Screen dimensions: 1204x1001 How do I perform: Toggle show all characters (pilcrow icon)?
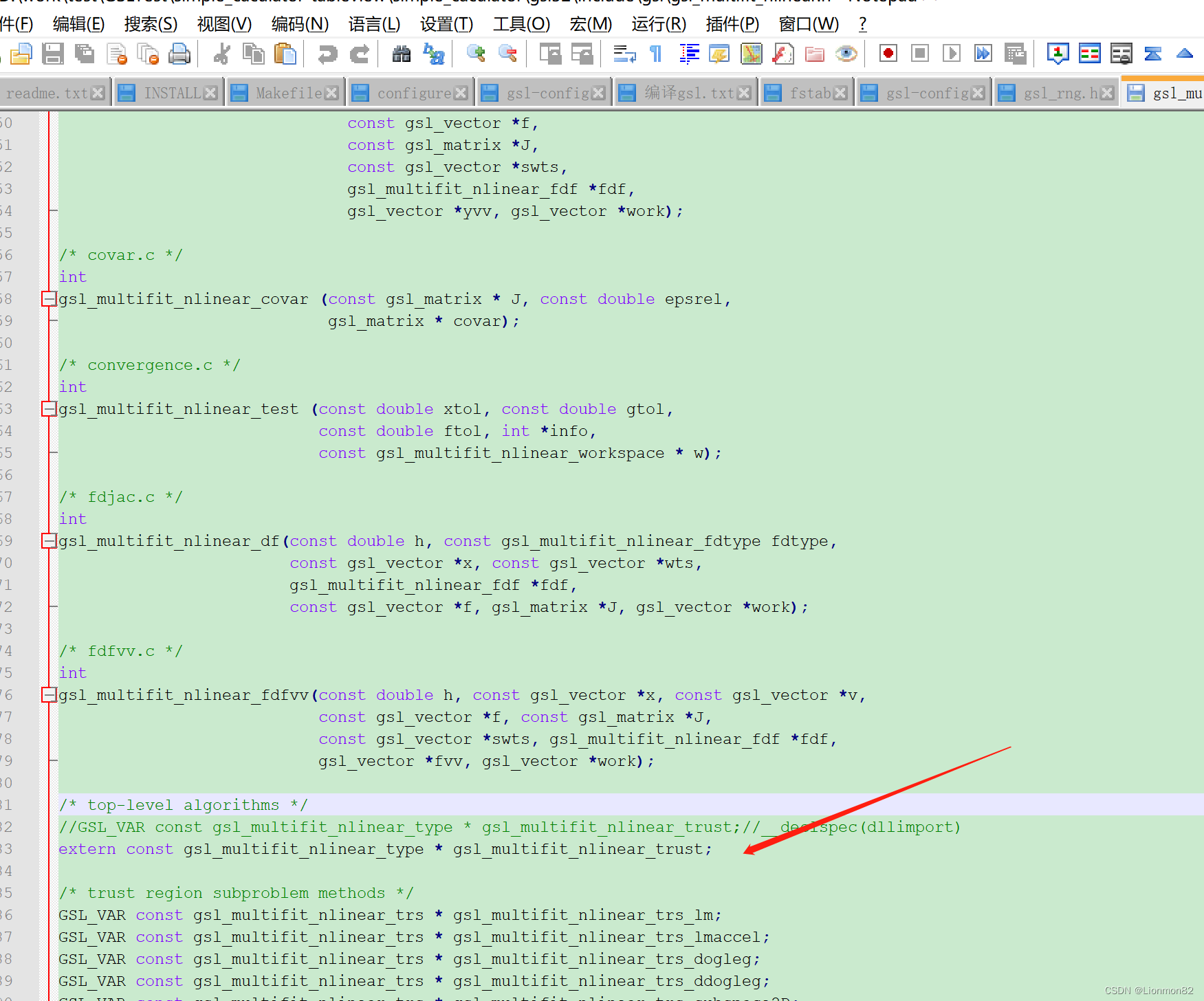click(x=655, y=53)
